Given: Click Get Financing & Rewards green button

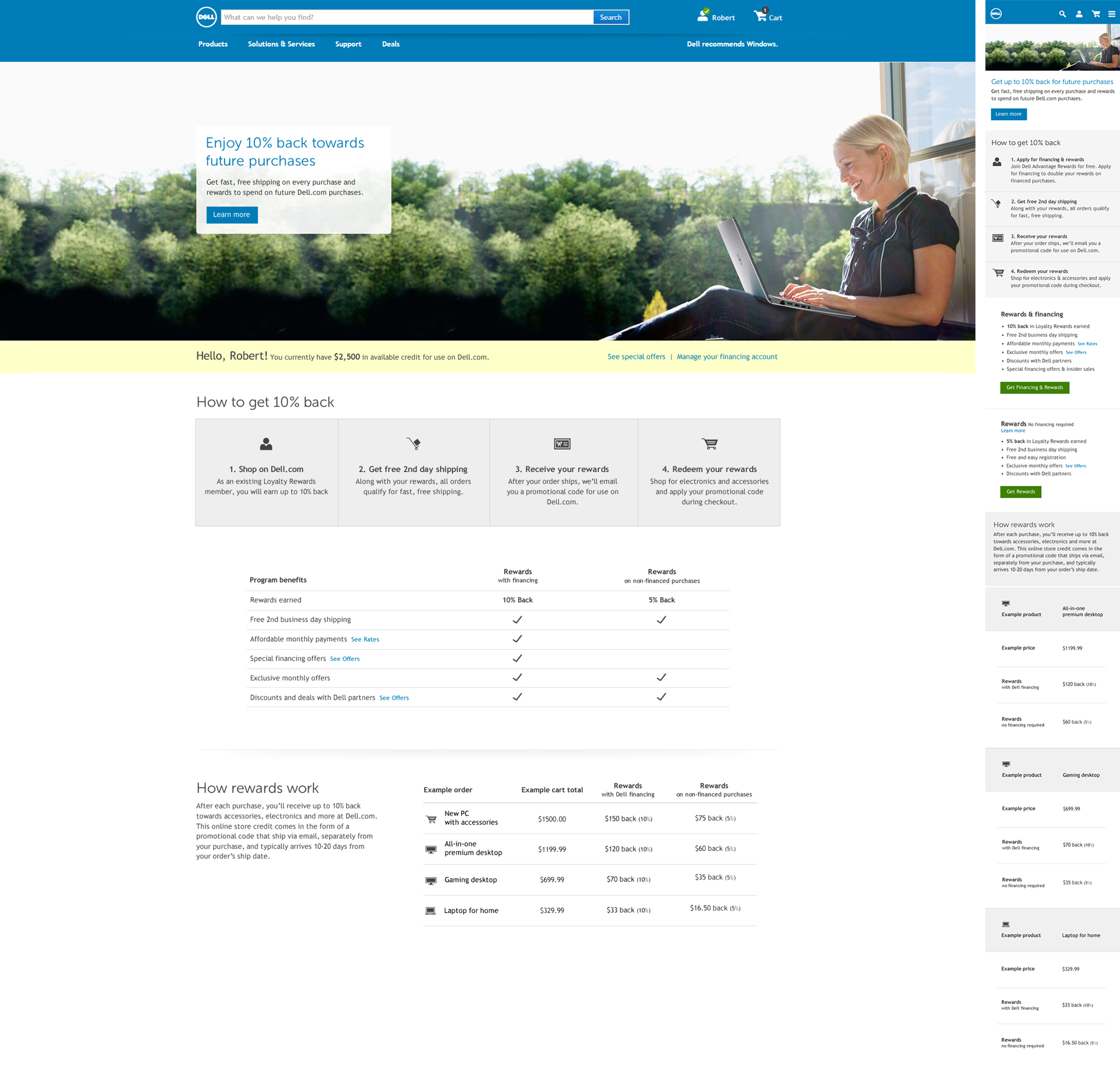Looking at the screenshot, I should [1034, 388].
